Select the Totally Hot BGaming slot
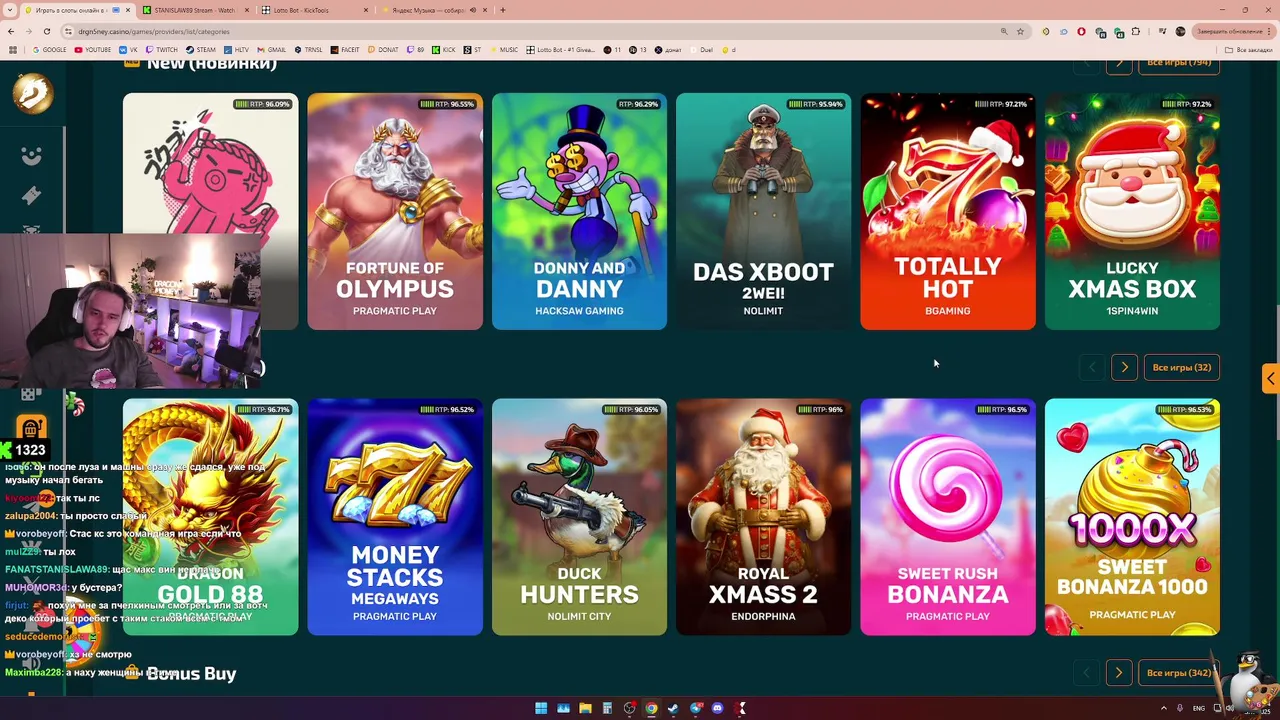 click(948, 211)
